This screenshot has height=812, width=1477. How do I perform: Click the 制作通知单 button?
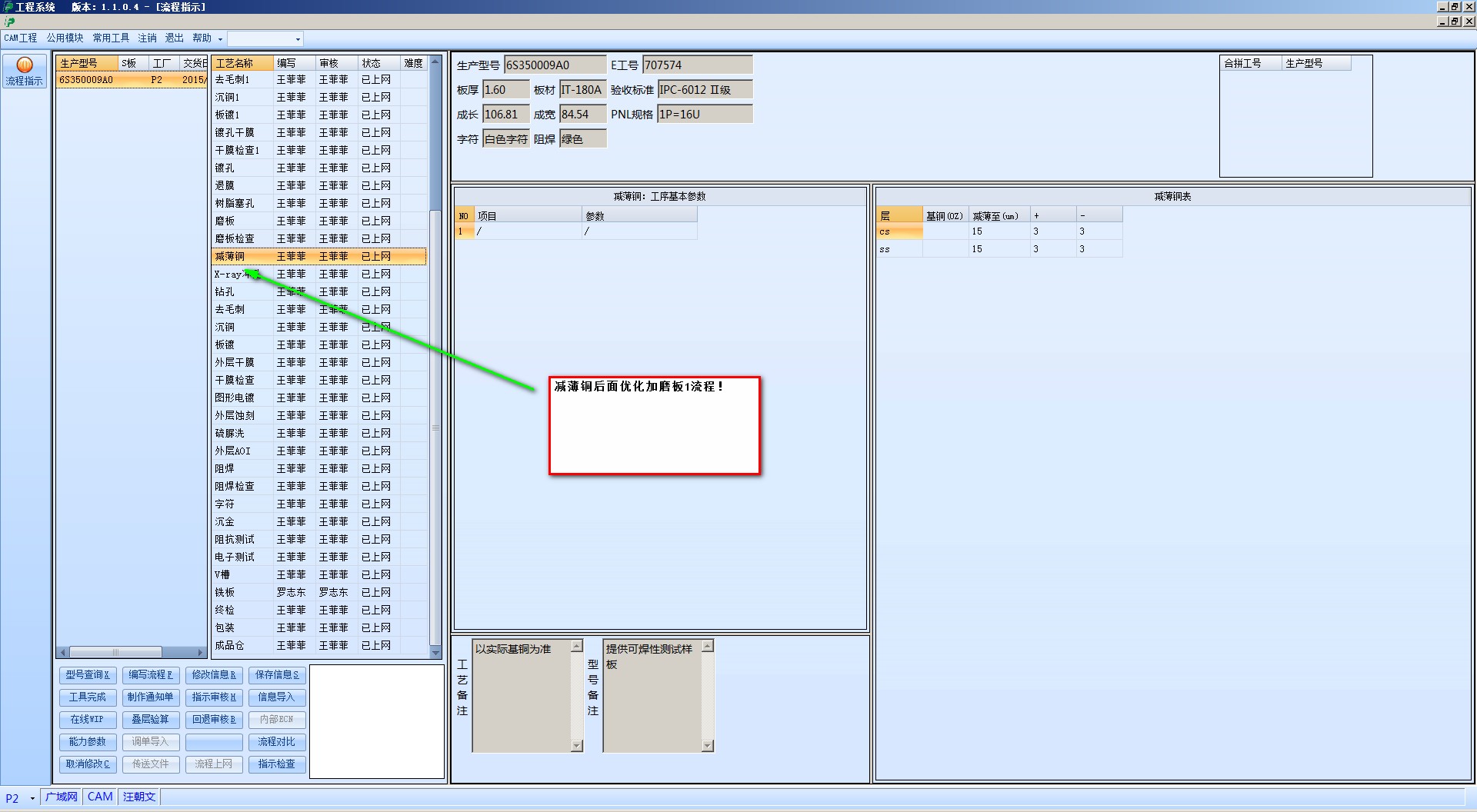(151, 697)
